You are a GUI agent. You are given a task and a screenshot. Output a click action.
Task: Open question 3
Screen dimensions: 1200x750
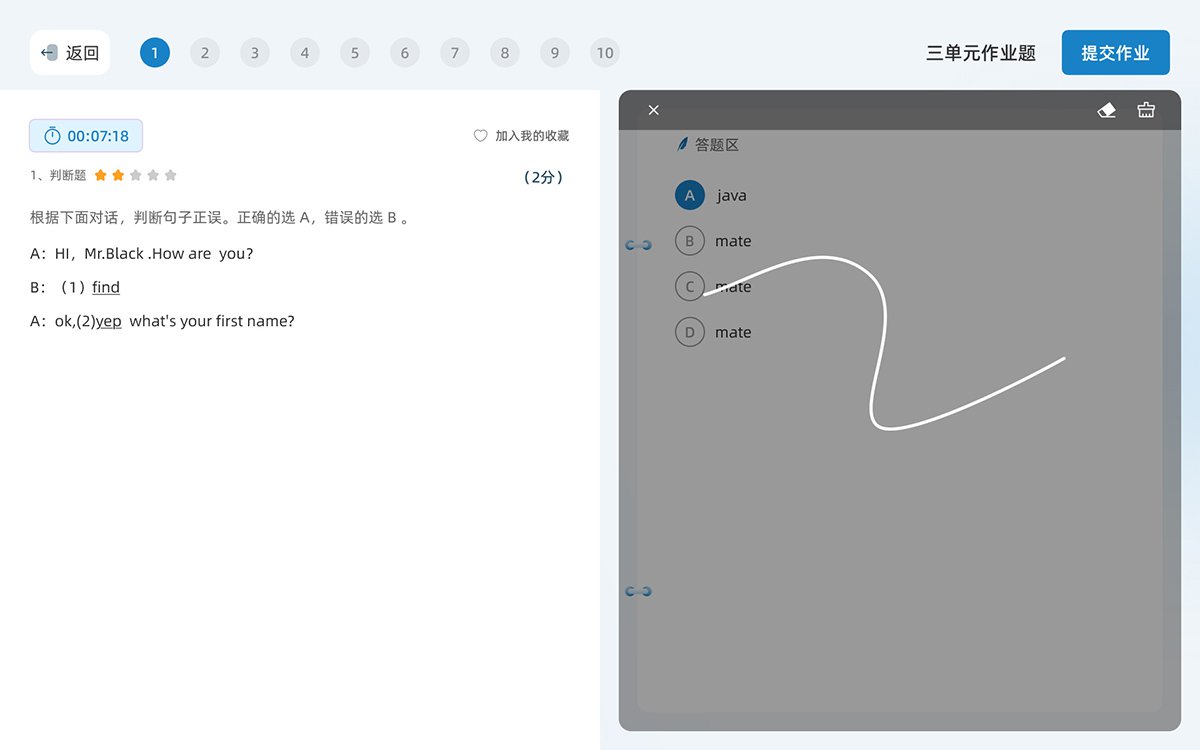(x=255, y=53)
